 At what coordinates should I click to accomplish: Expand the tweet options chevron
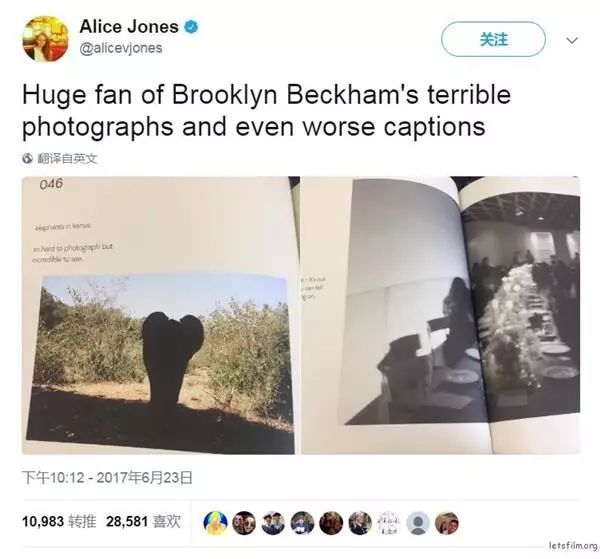point(572,40)
